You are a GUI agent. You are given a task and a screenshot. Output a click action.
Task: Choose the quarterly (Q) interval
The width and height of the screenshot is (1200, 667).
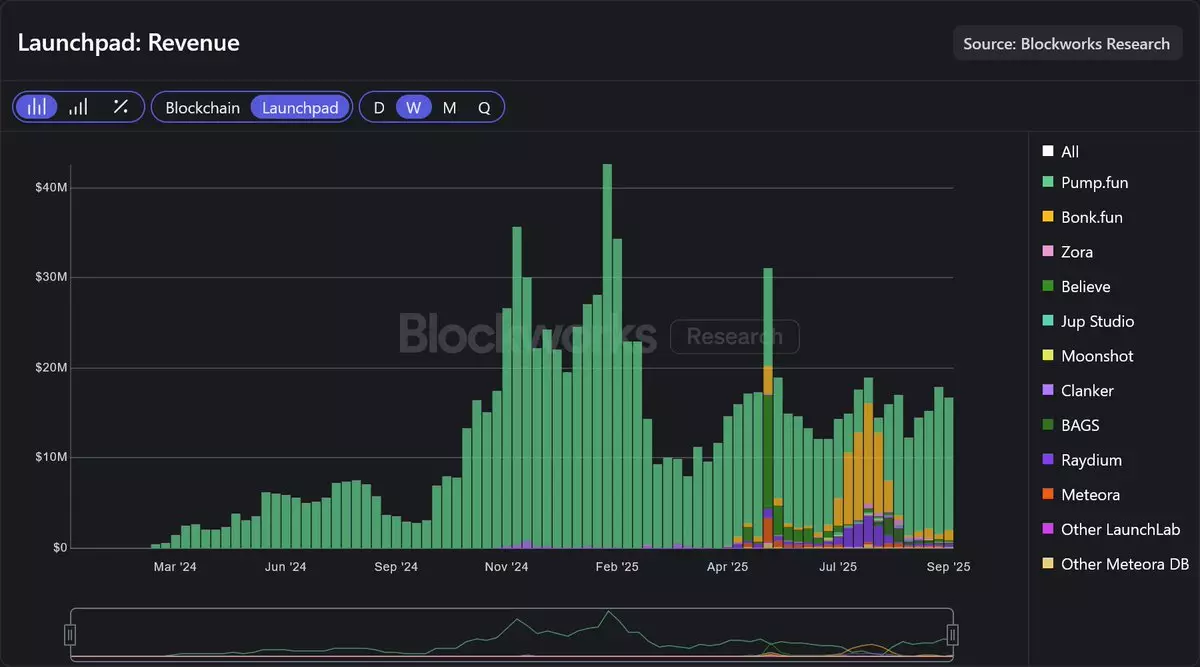[484, 107]
